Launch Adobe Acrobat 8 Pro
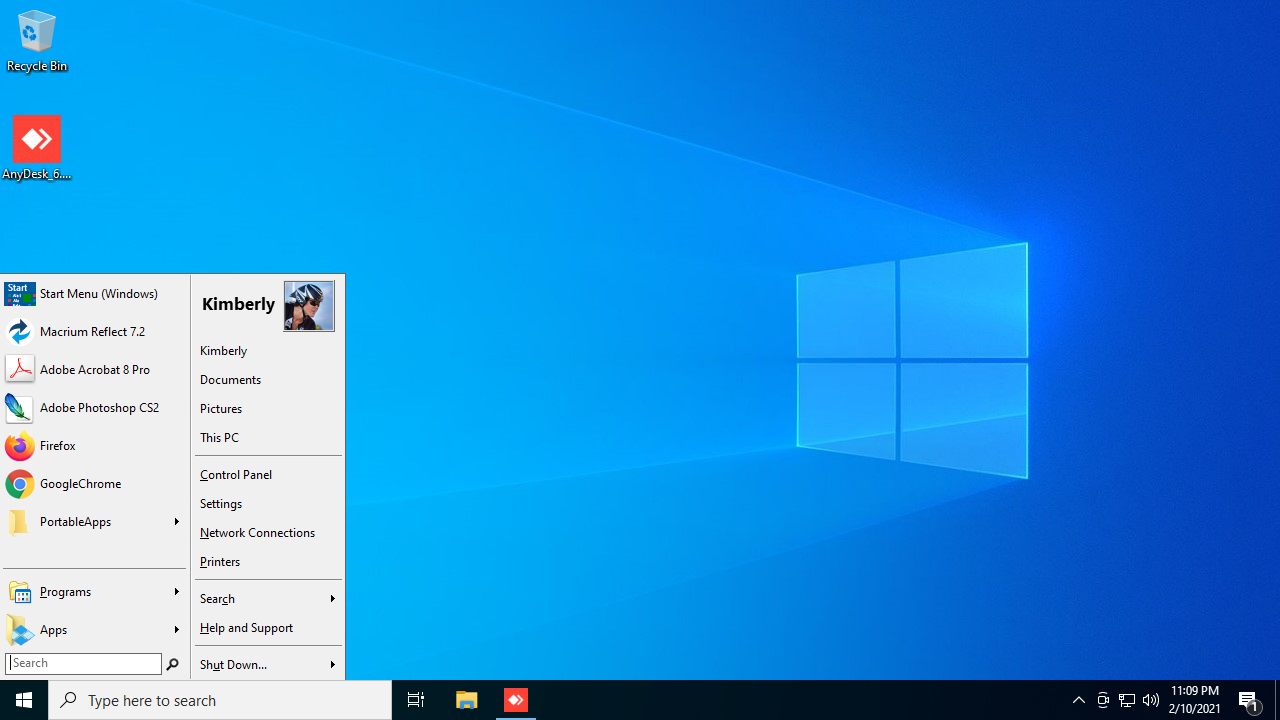 94,370
